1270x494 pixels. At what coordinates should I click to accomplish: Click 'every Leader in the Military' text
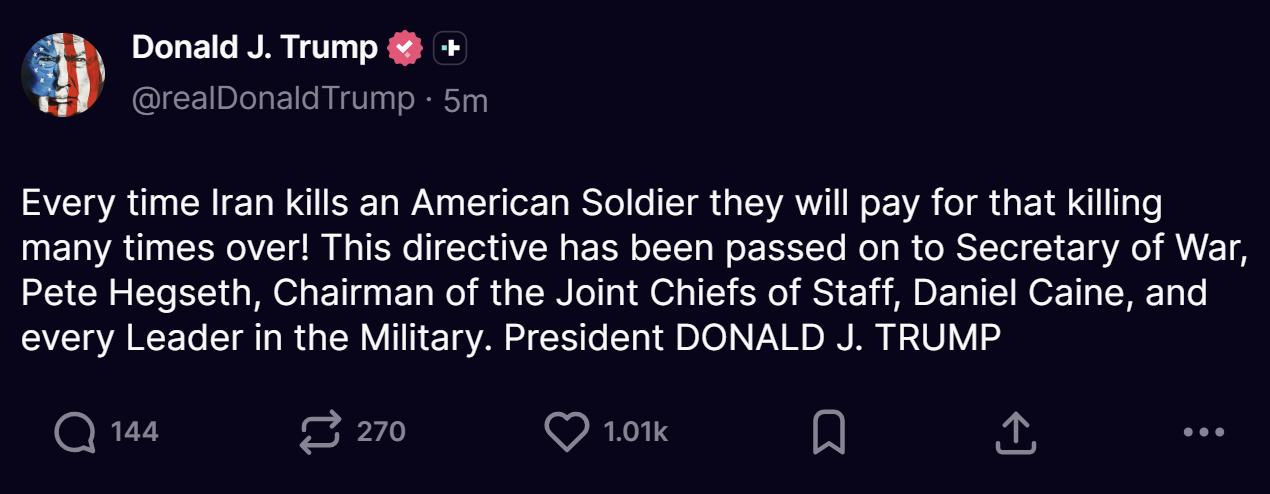[x=257, y=338]
